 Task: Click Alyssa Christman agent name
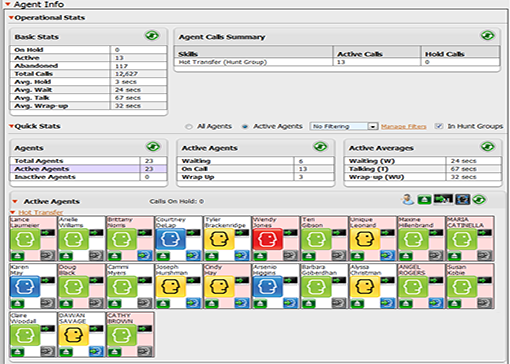tap(365, 270)
